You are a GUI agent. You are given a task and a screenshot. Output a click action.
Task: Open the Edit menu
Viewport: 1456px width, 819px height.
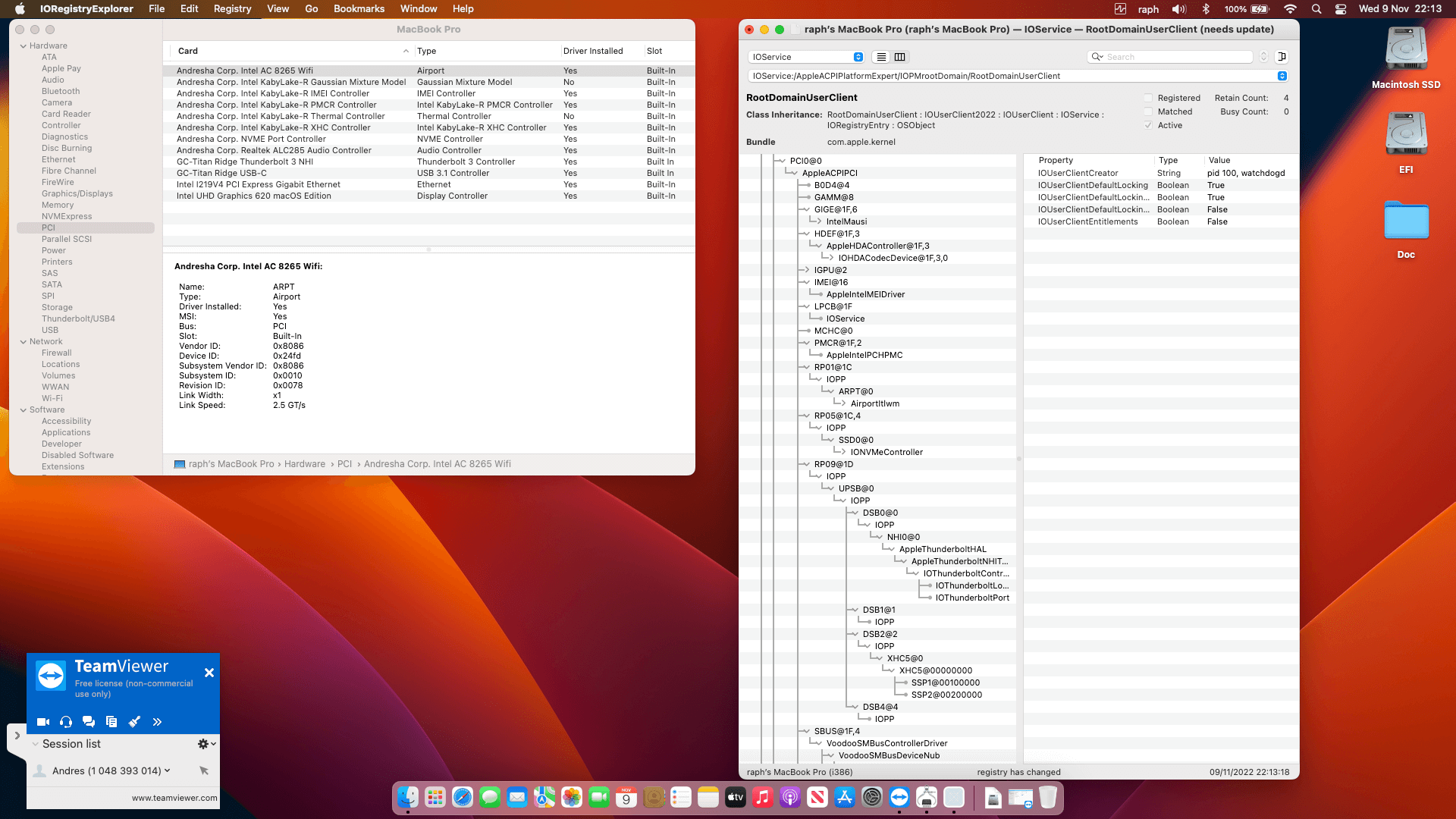(x=190, y=9)
